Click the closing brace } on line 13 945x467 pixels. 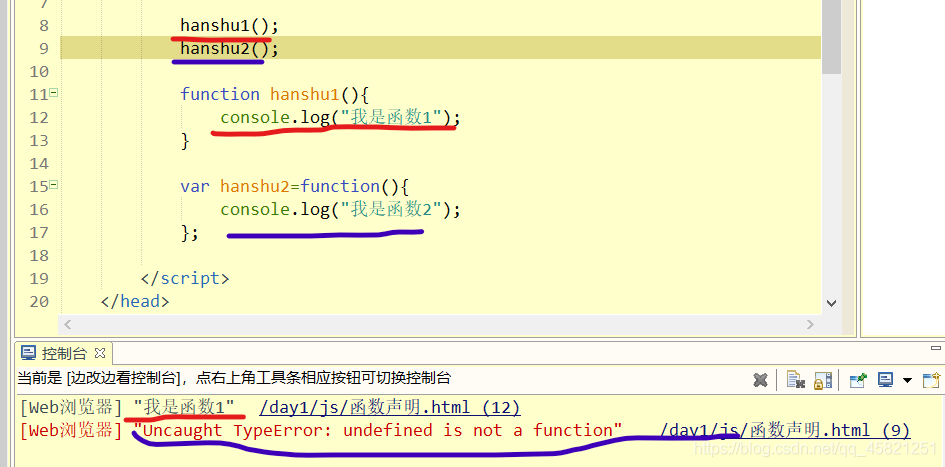tap(185, 140)
